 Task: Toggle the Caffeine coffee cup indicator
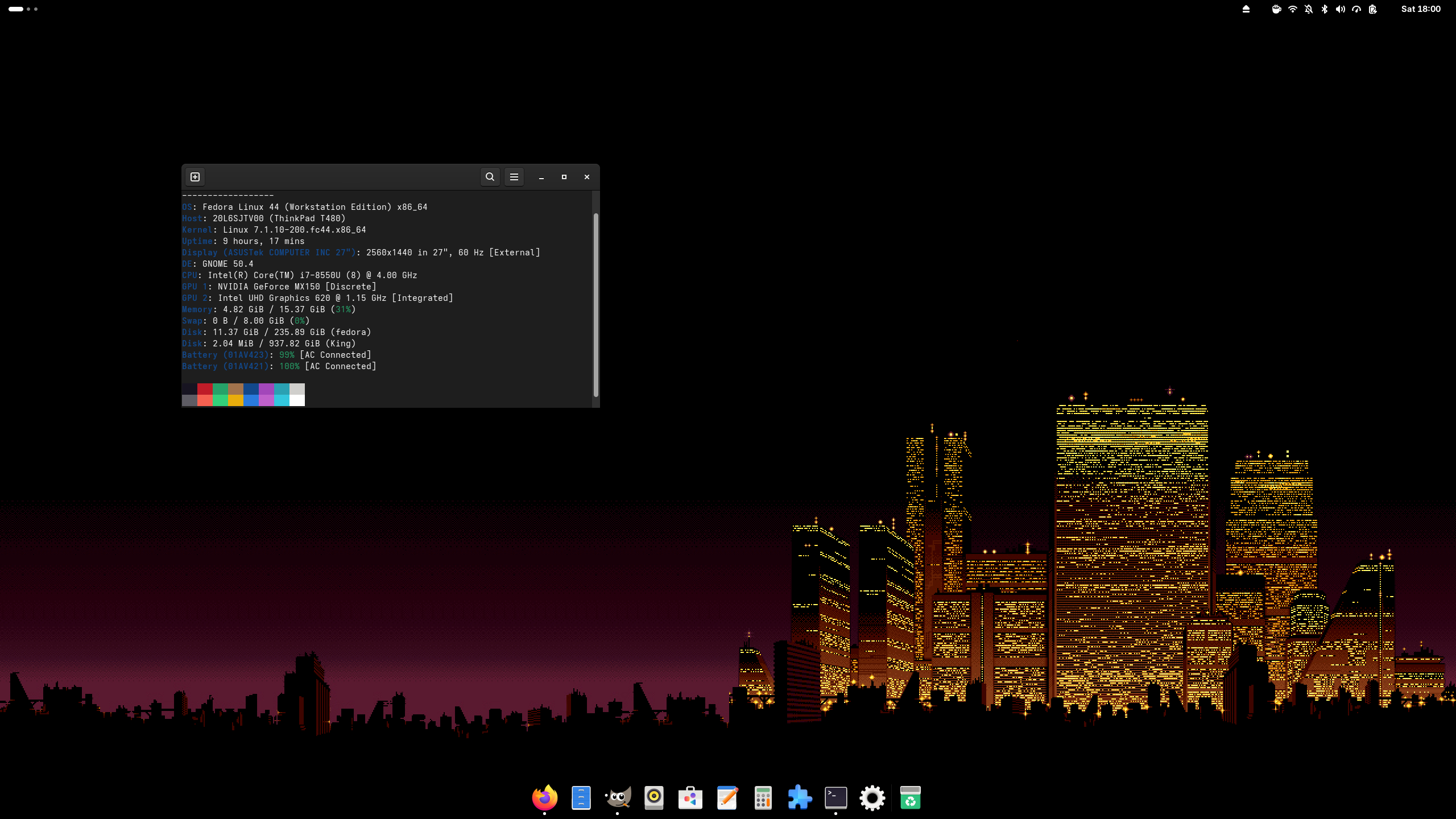(x=1277, y=9)
